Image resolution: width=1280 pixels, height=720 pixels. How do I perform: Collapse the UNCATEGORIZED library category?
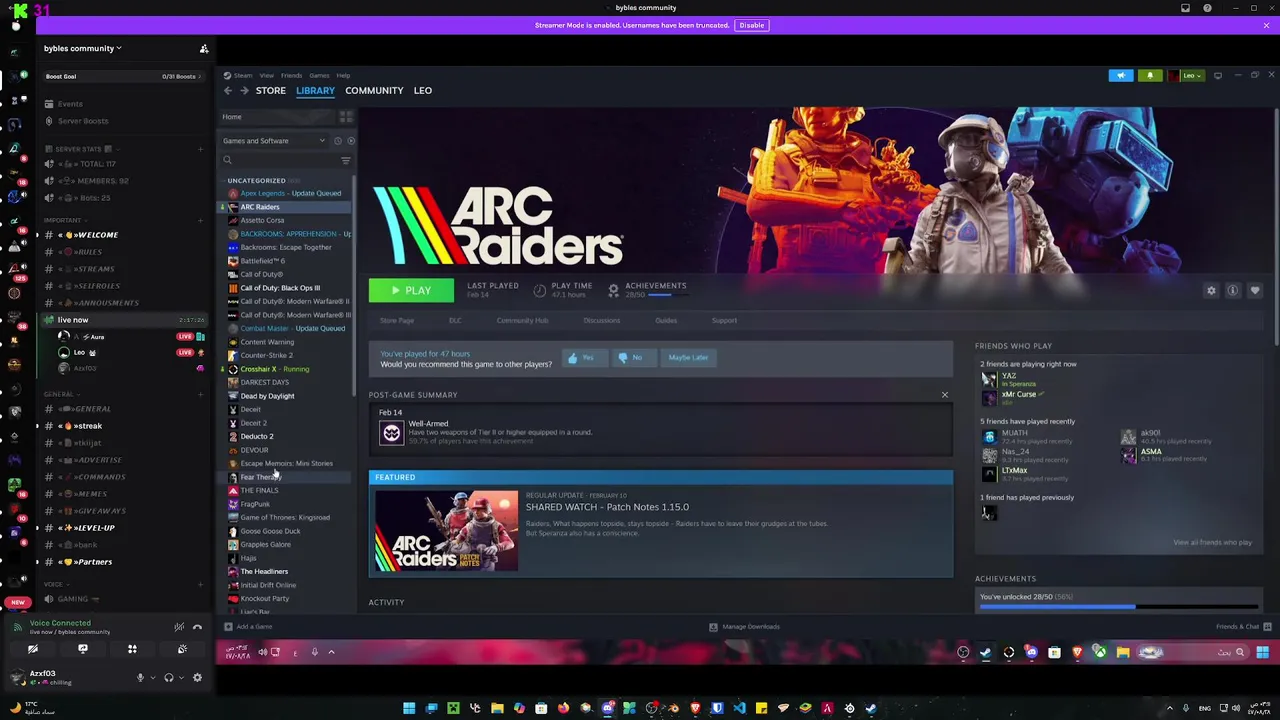(x=256, y=181)
